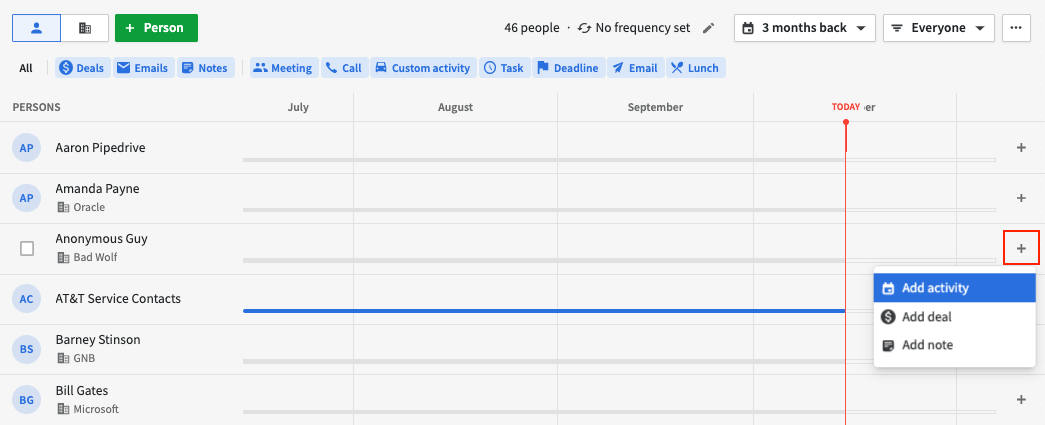Click the PERSONS column header
The image size is (1045, 425).
[37, 107]
